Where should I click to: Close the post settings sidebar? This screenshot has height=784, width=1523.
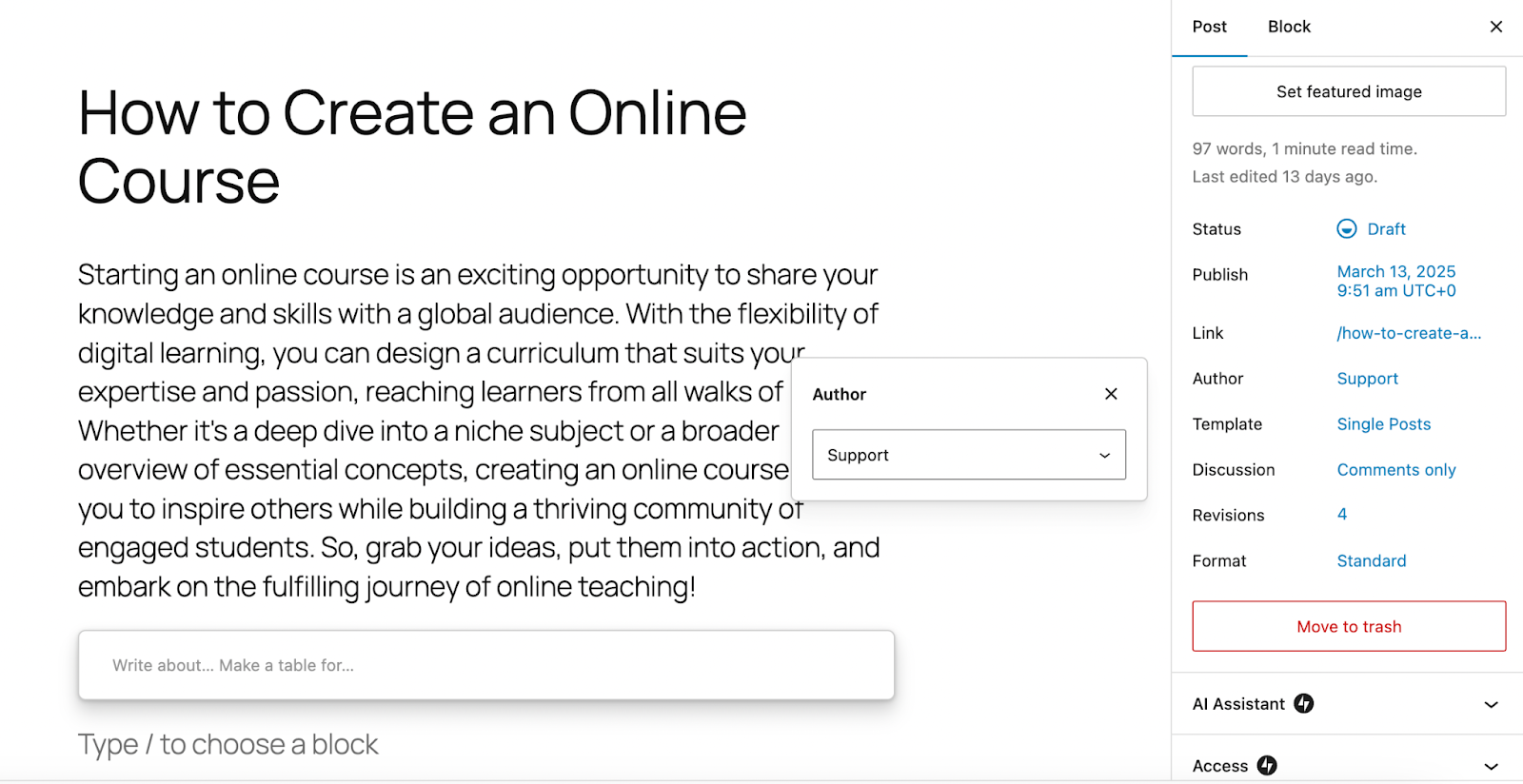click(x=1495, y=27)
